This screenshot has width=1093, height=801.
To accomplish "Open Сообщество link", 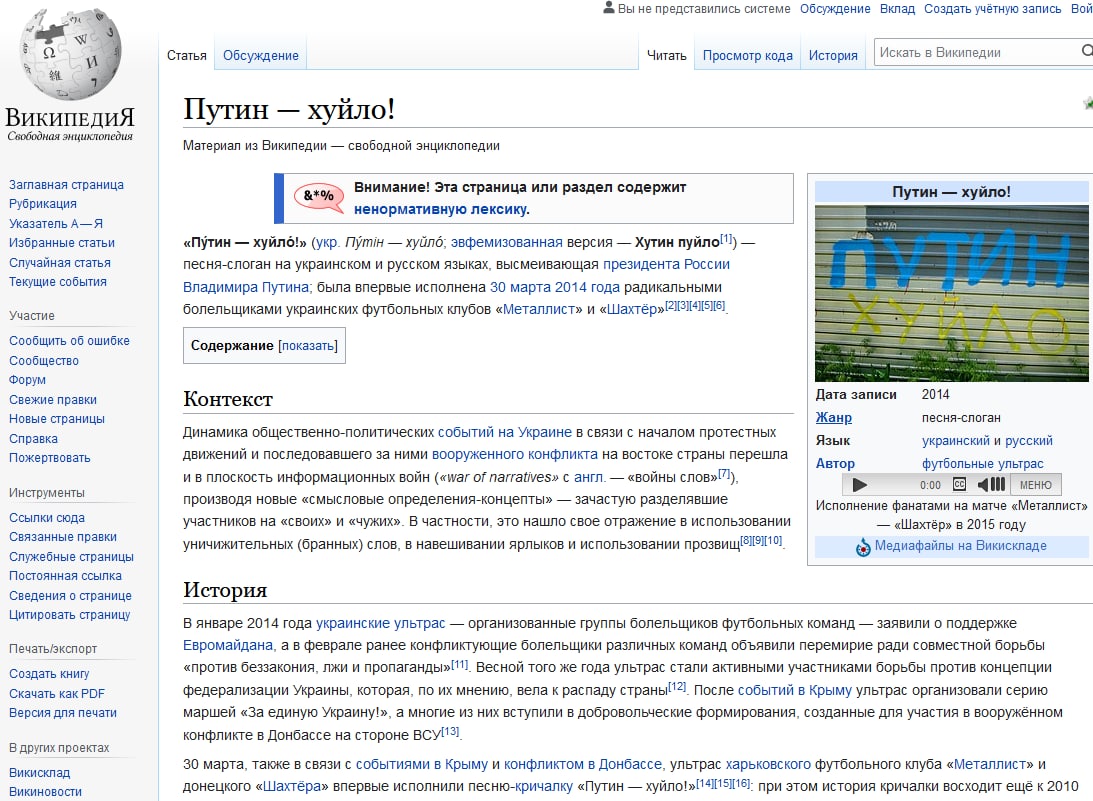I will pos(44,361).
